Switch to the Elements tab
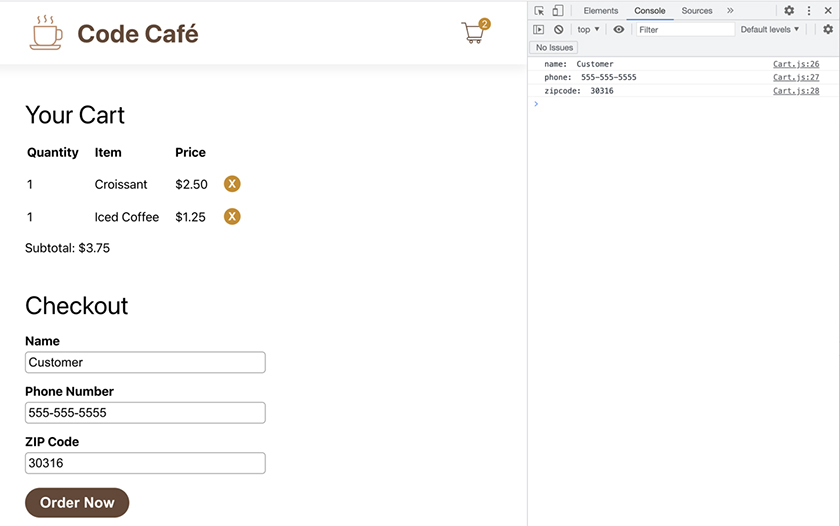Screen dimensions: 840x526 [x=601, y=11]
